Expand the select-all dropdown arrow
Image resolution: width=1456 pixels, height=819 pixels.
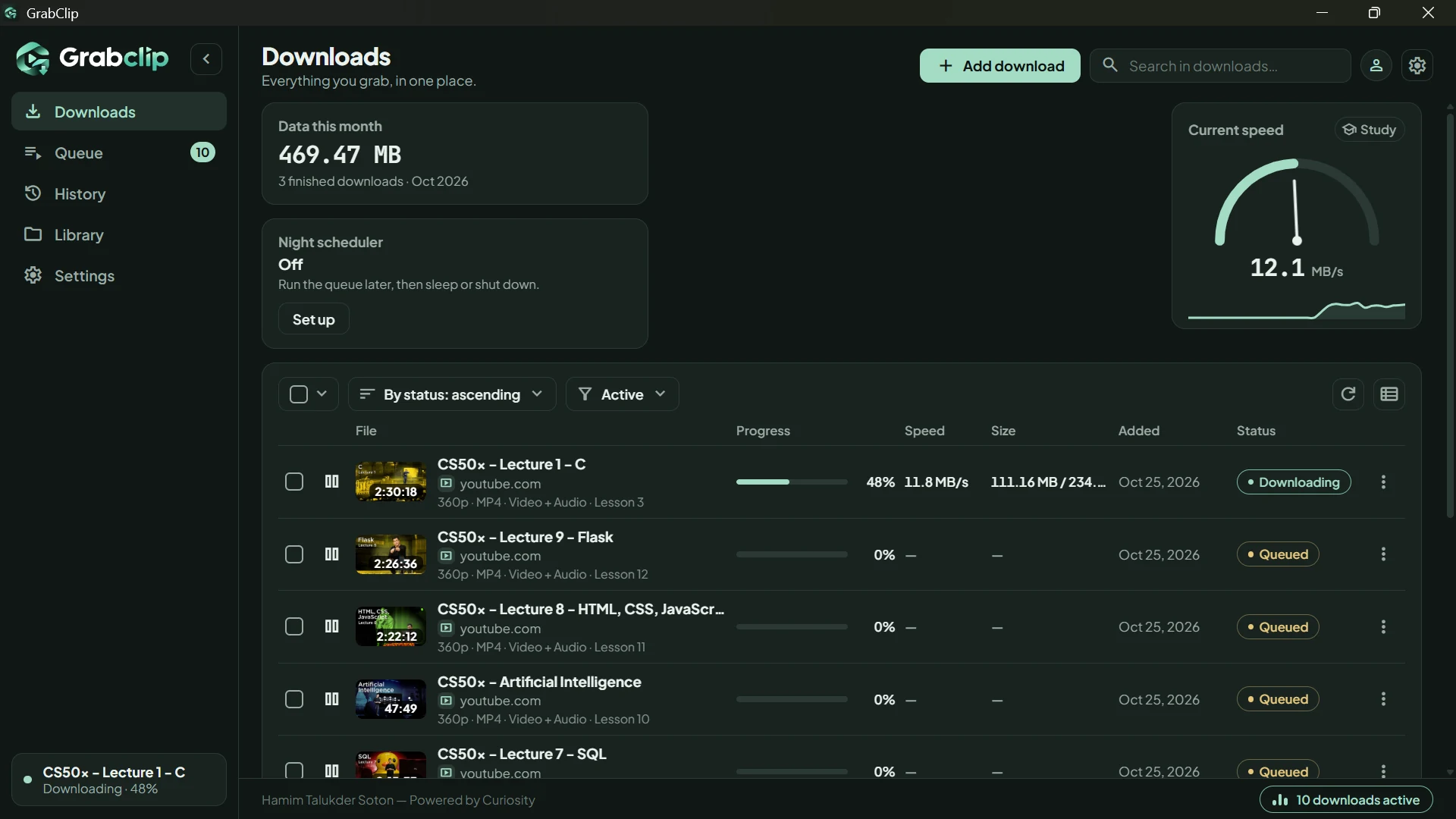click(x=322, y=394)
